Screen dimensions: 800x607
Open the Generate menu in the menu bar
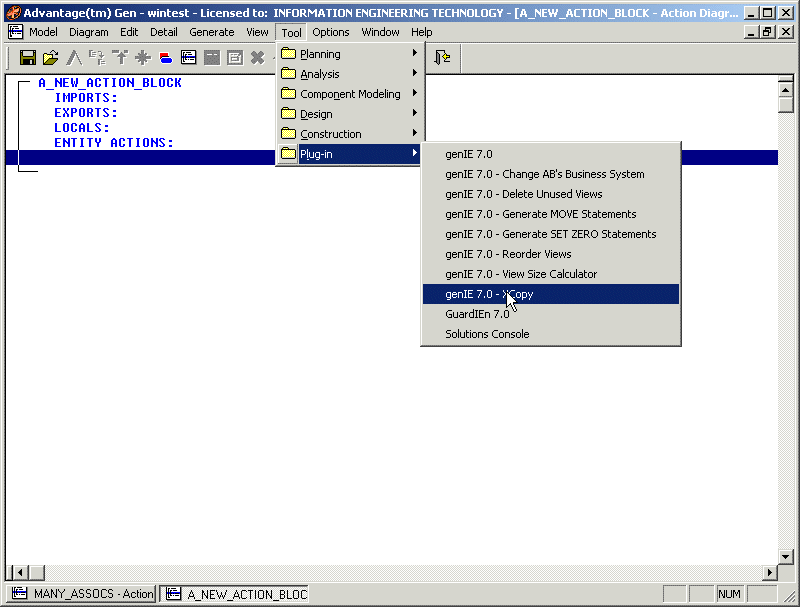click(x=211, y=32)
